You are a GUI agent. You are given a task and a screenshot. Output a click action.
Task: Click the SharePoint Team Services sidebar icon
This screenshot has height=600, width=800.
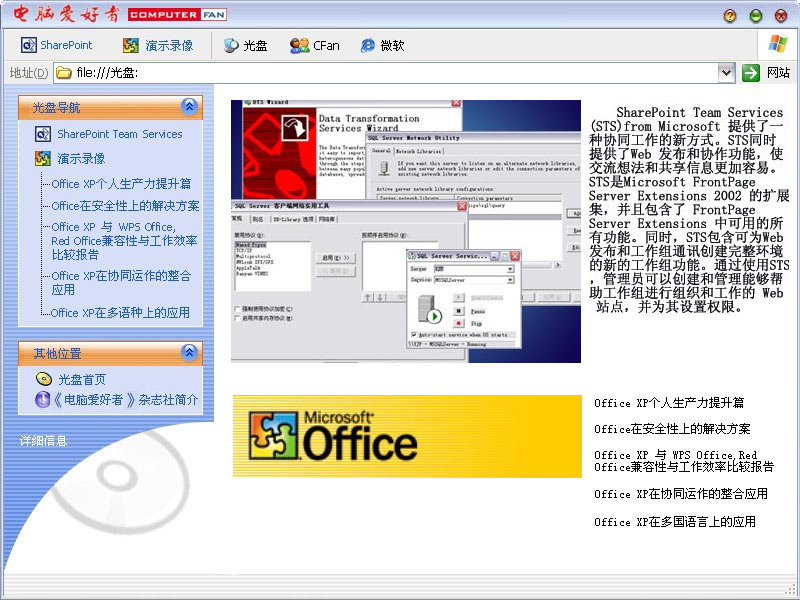43,134
